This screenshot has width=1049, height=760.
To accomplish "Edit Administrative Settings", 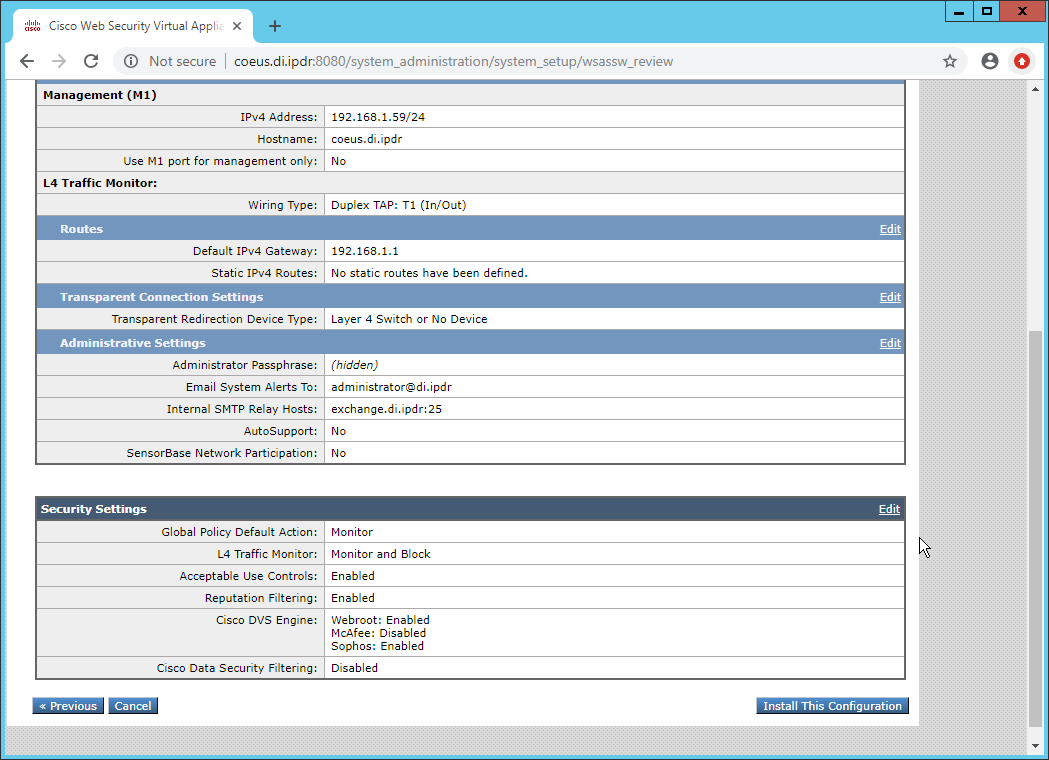I will [890, 343].
